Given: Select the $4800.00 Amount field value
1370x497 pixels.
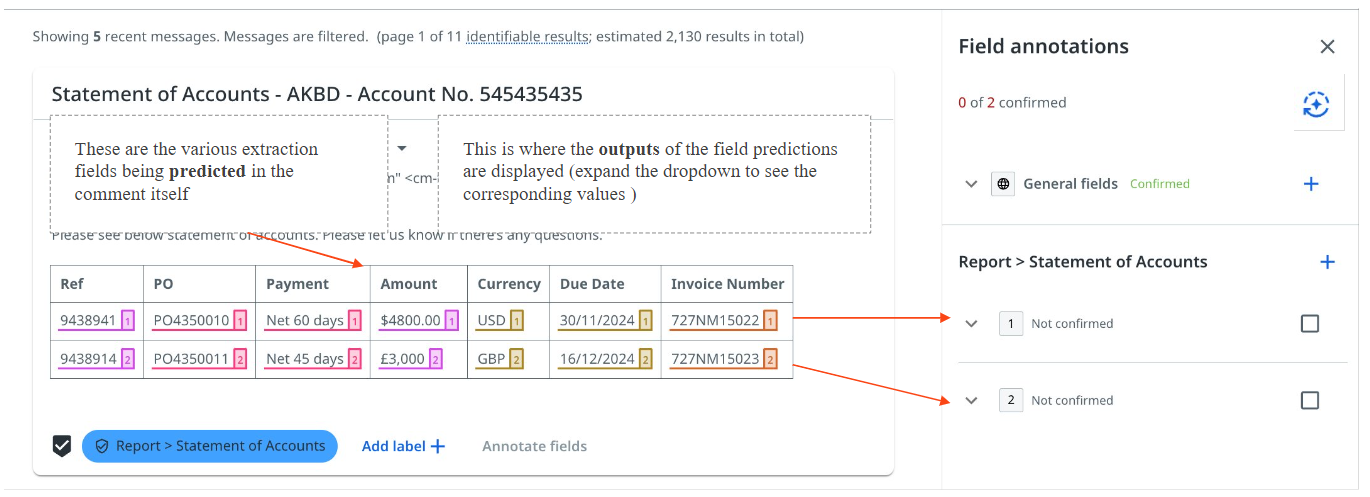Looking at the screenshot, I should [410, 321].
